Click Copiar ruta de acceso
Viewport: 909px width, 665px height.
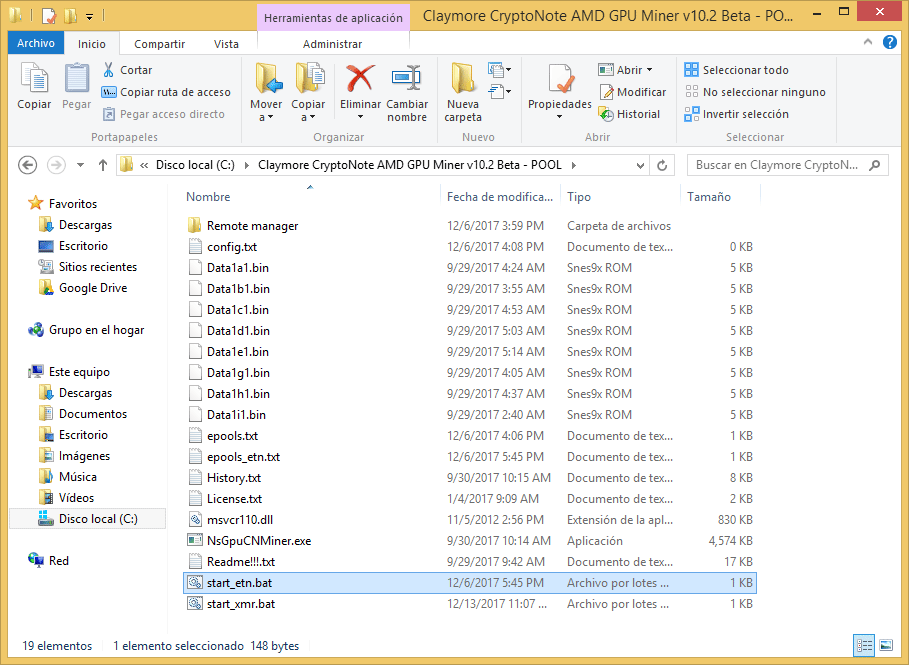[166, 92]
